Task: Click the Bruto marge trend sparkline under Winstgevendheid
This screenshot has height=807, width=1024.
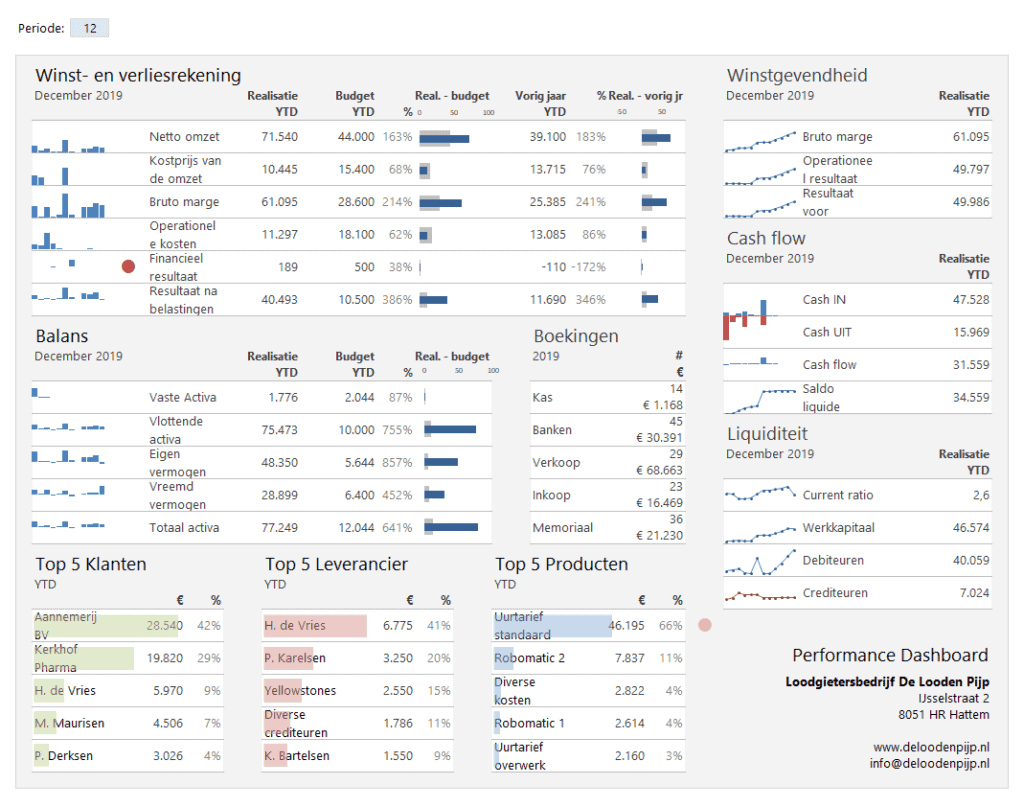Action: tap(761, 141)
